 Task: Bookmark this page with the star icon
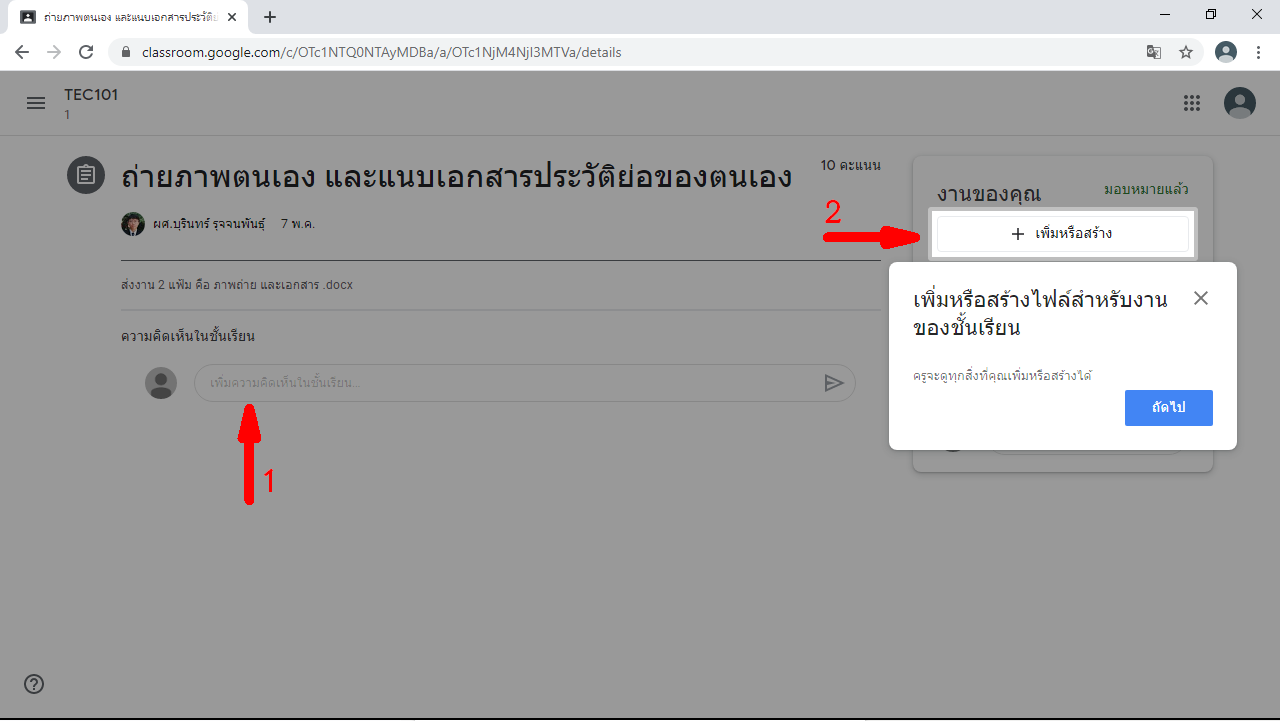[x=1186, y=52]
